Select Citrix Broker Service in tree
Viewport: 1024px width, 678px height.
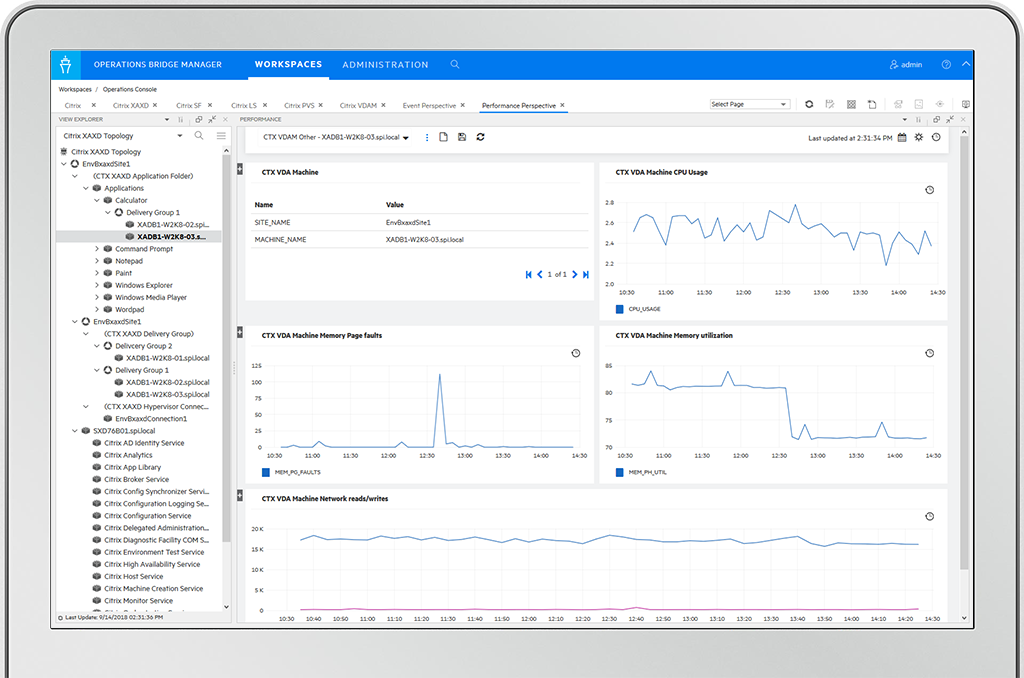[x=136, y=479]
